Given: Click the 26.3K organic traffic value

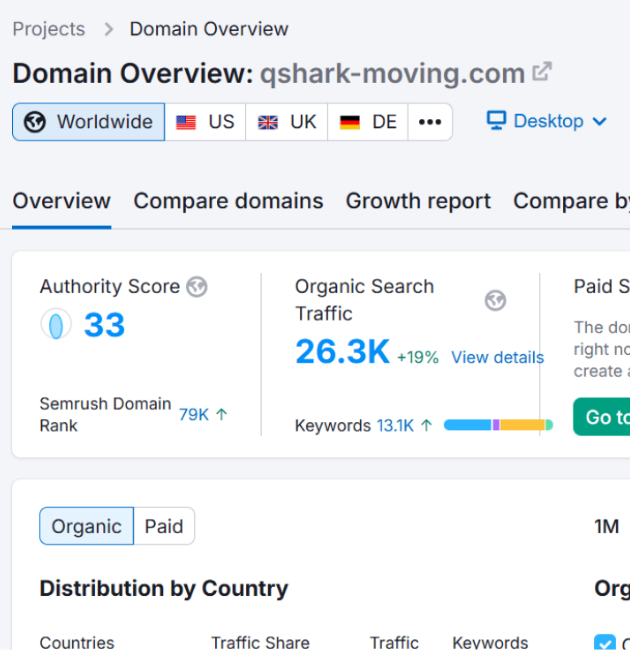Looking at the screenshot, I should tap(343, 352).
